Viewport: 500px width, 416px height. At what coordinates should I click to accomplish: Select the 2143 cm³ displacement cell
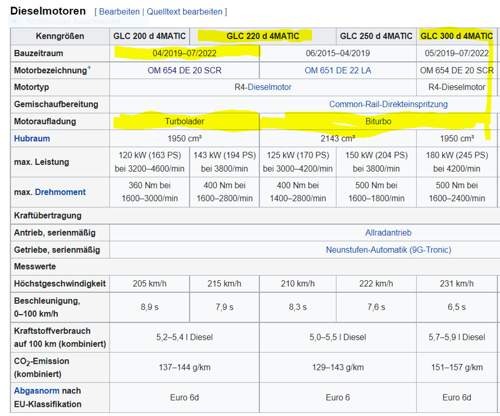tap(338, 139)
